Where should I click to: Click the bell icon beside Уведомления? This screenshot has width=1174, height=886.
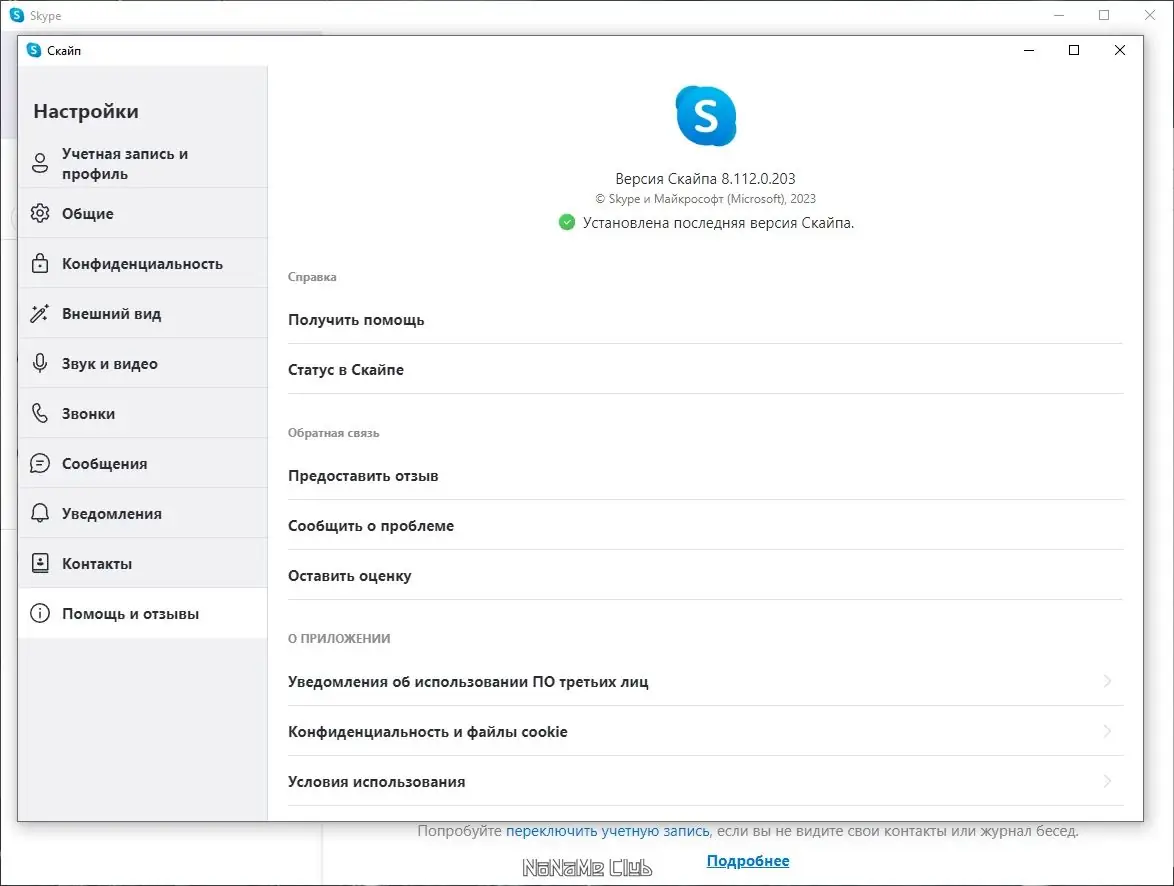click(40, 513)
